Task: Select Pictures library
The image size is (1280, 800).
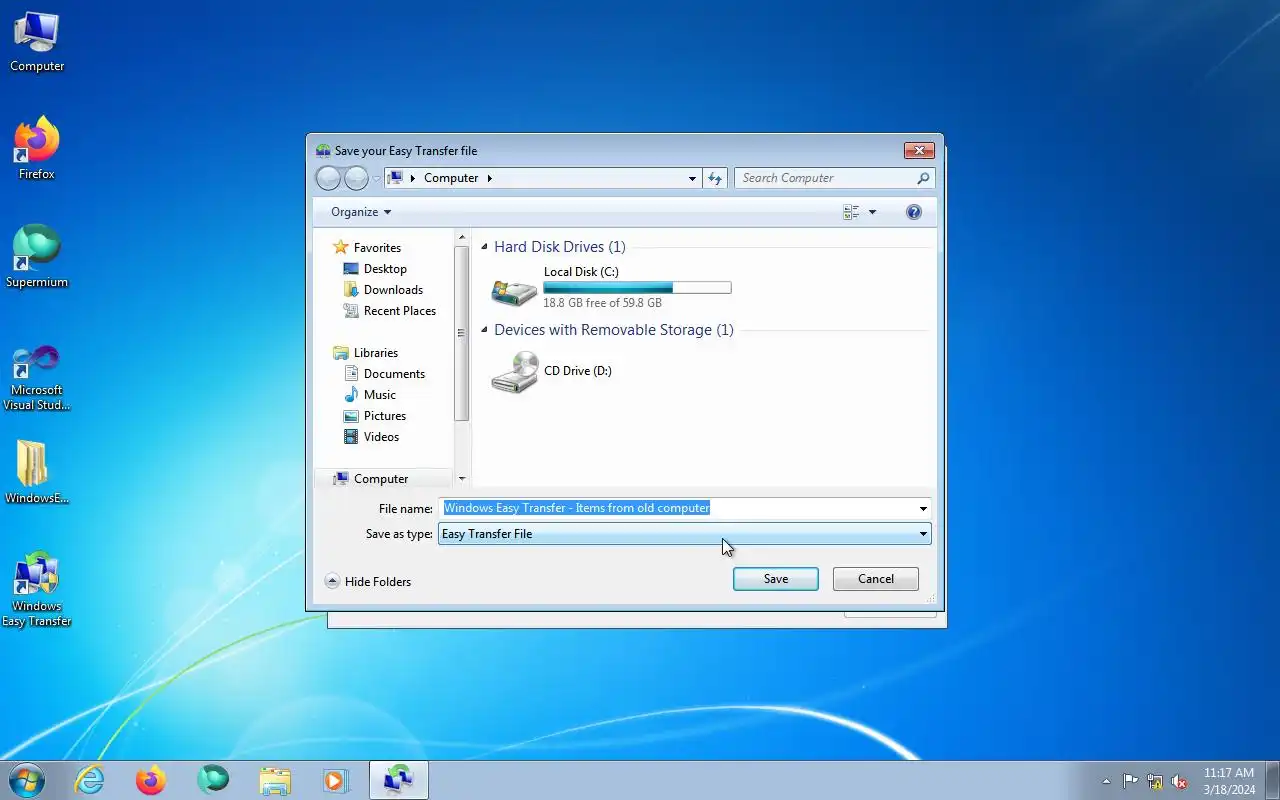Action: coord(385,416)
